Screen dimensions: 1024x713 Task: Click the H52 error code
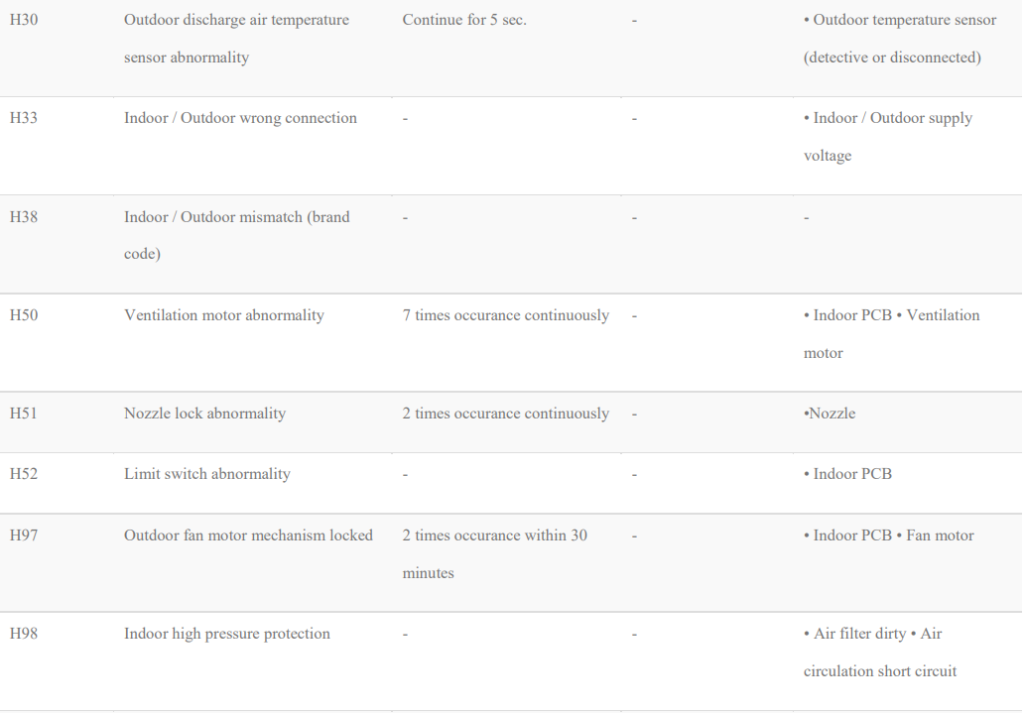pos(24,473)
